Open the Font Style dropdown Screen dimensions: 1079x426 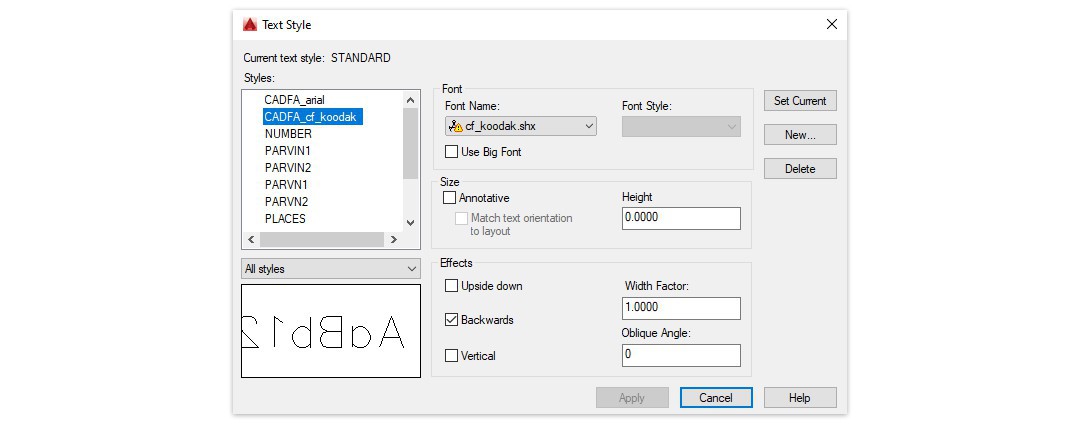[x=681, y=127]
